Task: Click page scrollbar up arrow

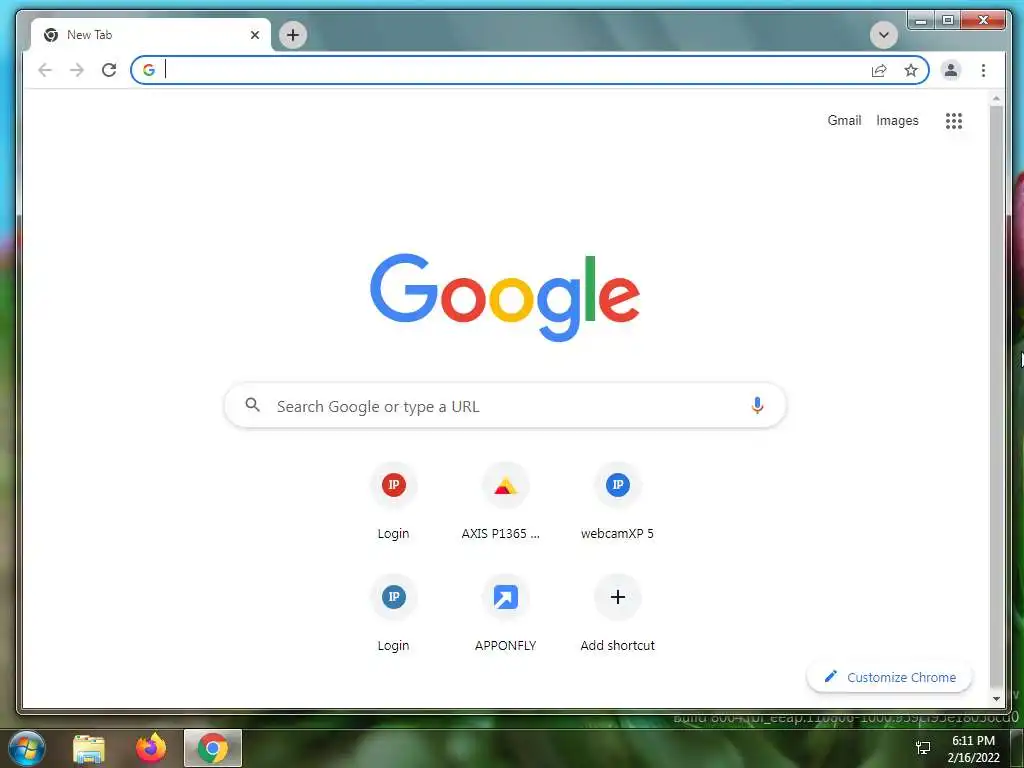Action: tap(996, 99)
